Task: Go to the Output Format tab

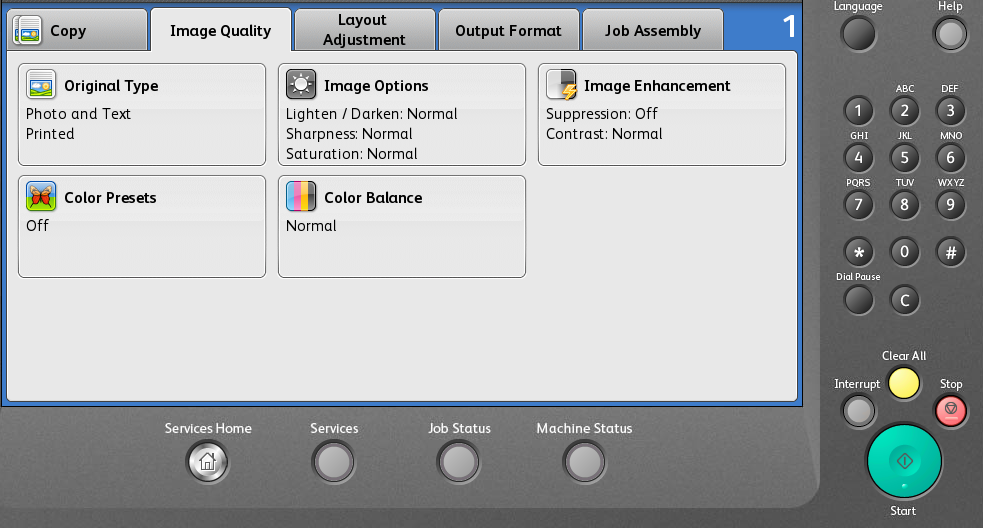Action: point(508,30)
